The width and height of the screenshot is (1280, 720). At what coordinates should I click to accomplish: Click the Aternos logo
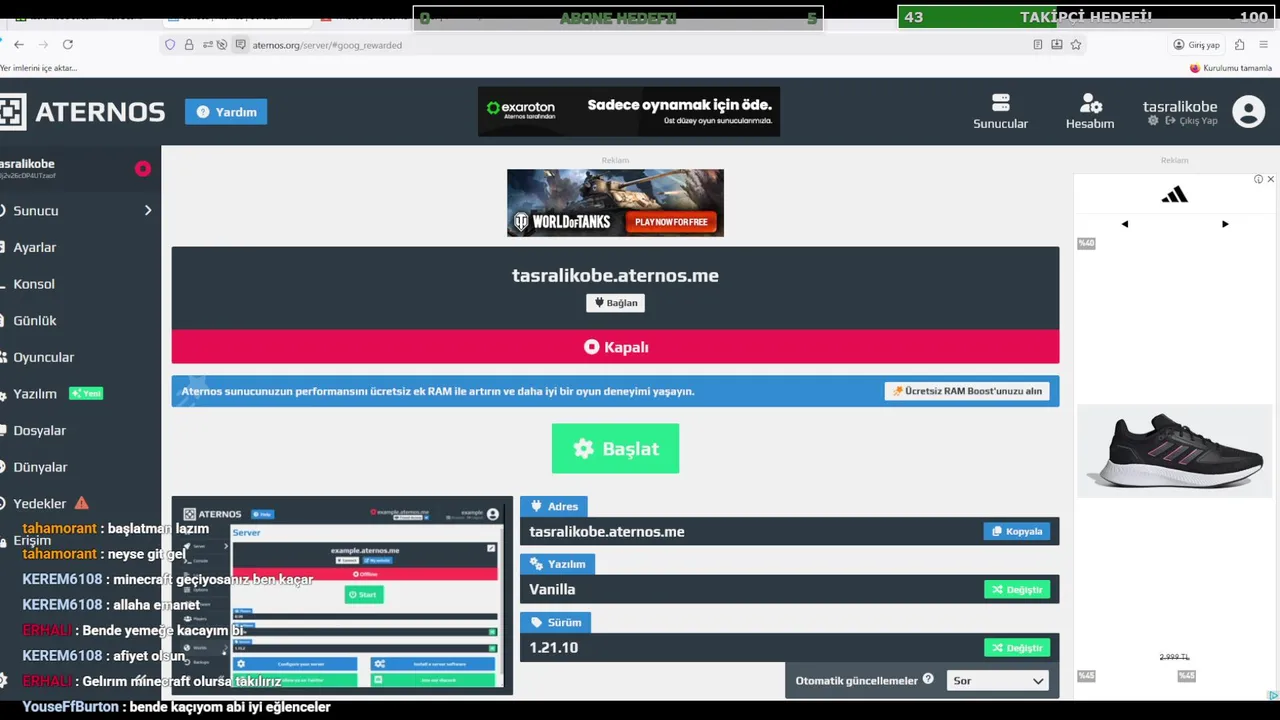click(82, 112)
